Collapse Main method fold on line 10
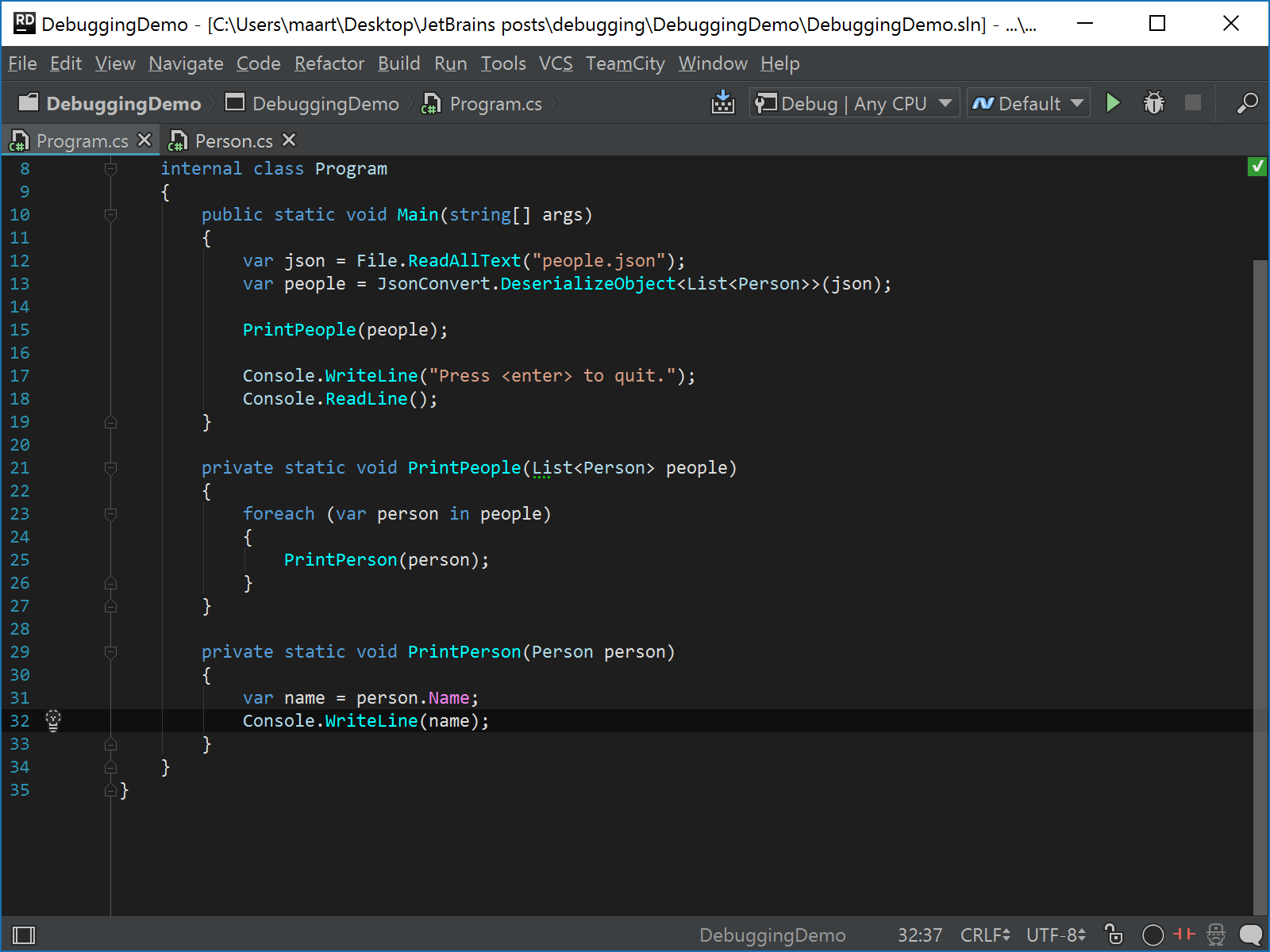Image resolution: width=1270 pixels, height=952 pixels. tap(110, 214)
